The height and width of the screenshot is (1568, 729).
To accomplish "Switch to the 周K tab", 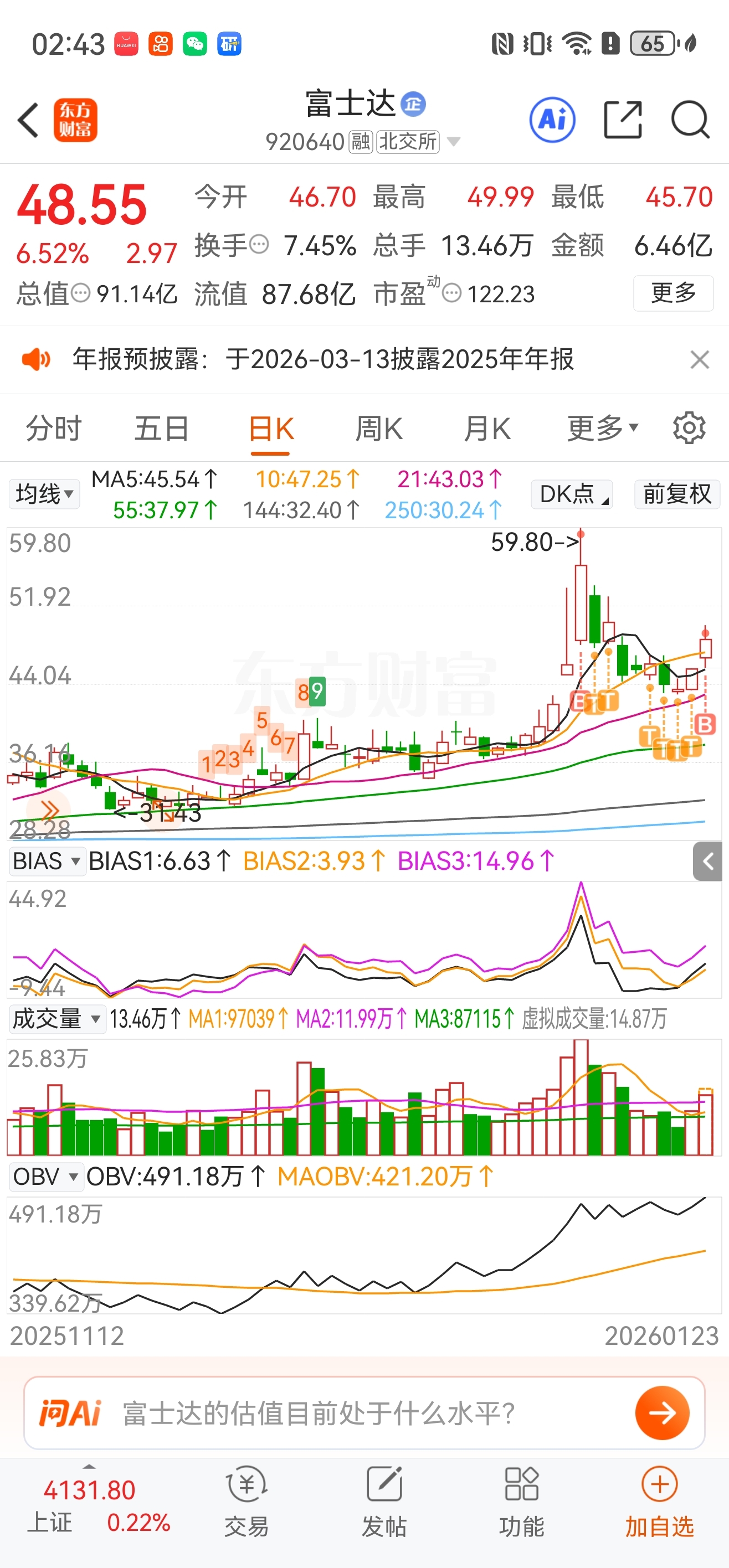I will 379,429.
